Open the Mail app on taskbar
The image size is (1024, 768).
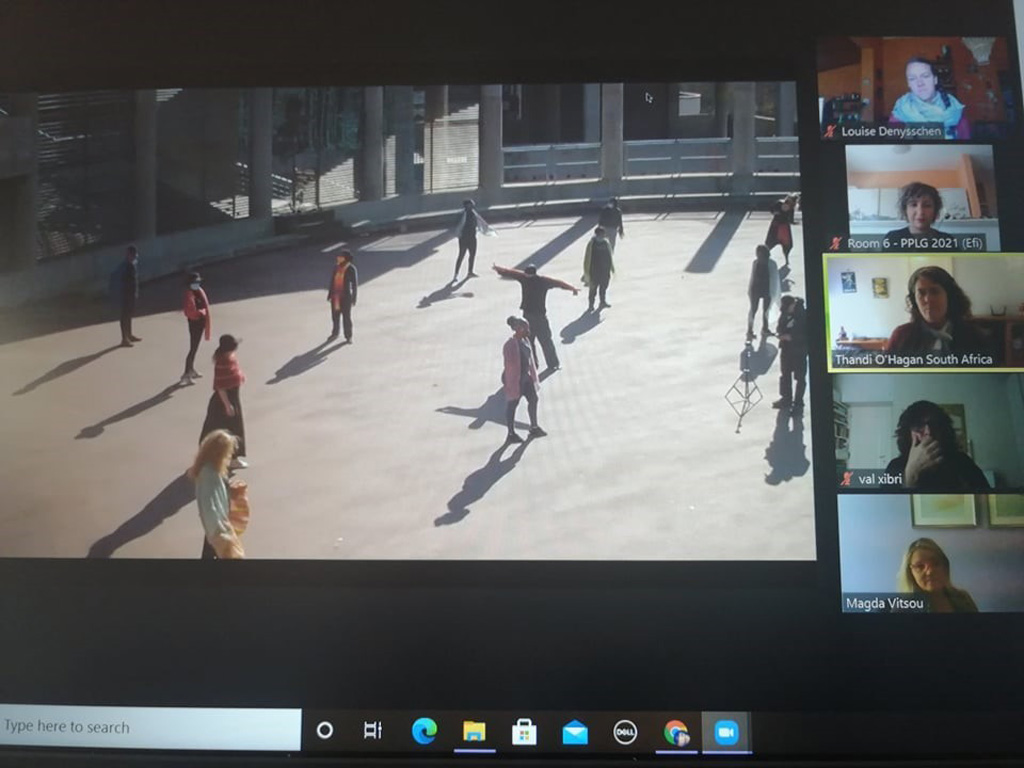click(x=575, y=733)
